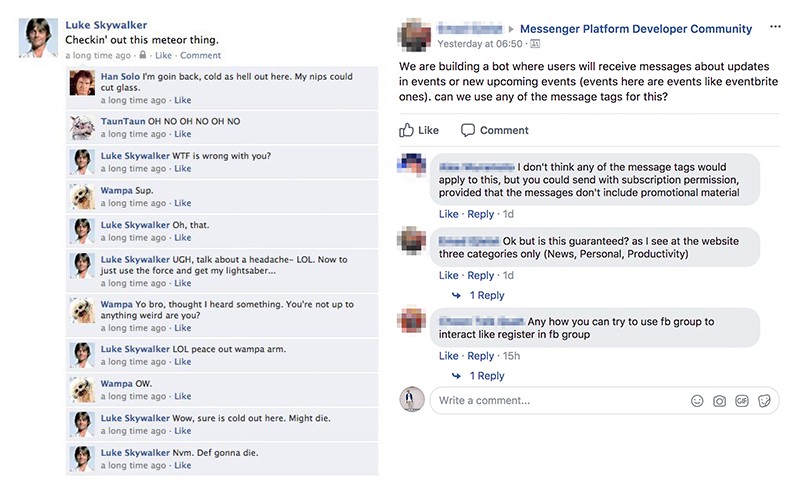
Task: Click the thumbs-up Like icon on the post
Action: click(407, 130)
